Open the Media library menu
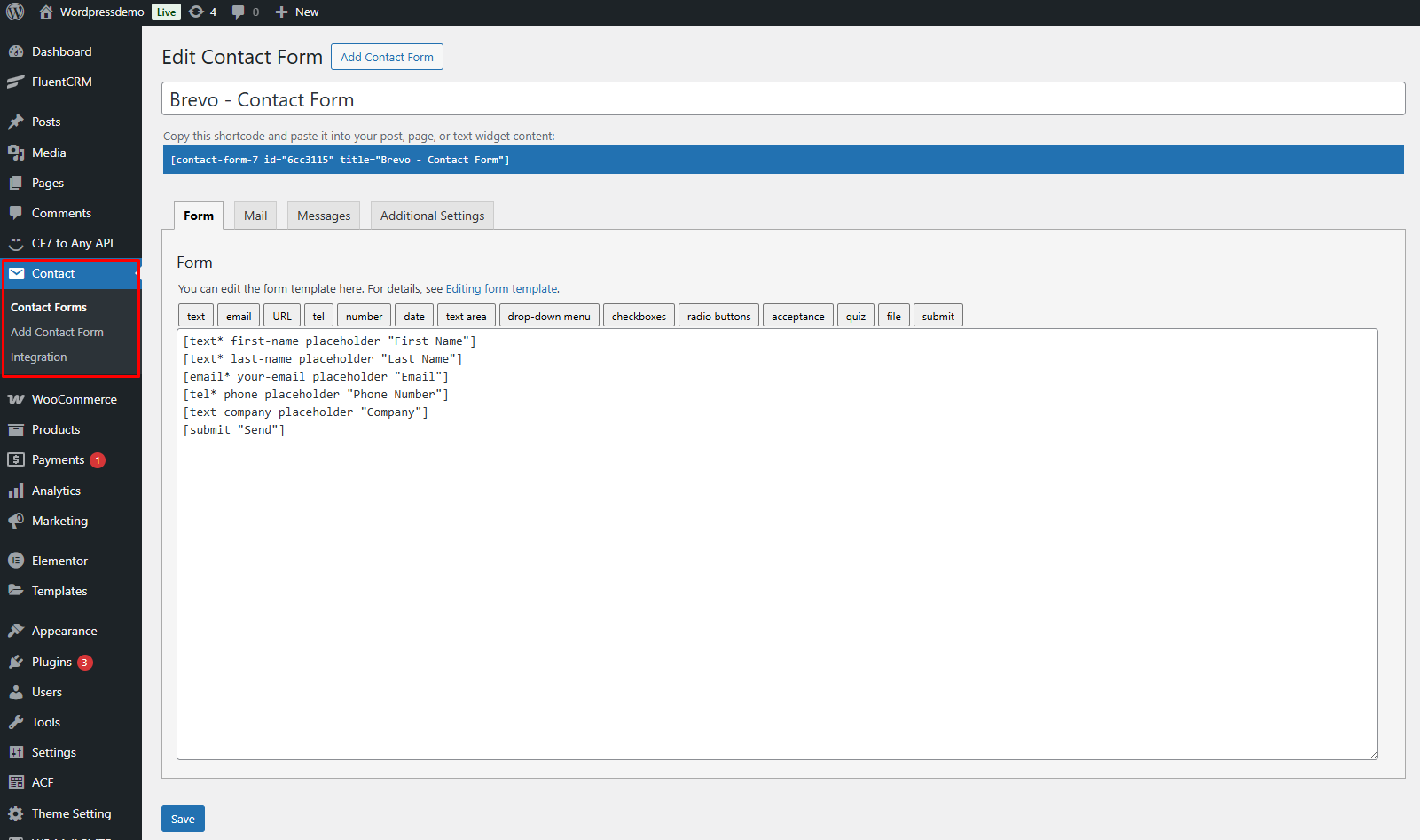Viewport: 1420px width, 840px height. pyautogui.click(x=49, y=153)
